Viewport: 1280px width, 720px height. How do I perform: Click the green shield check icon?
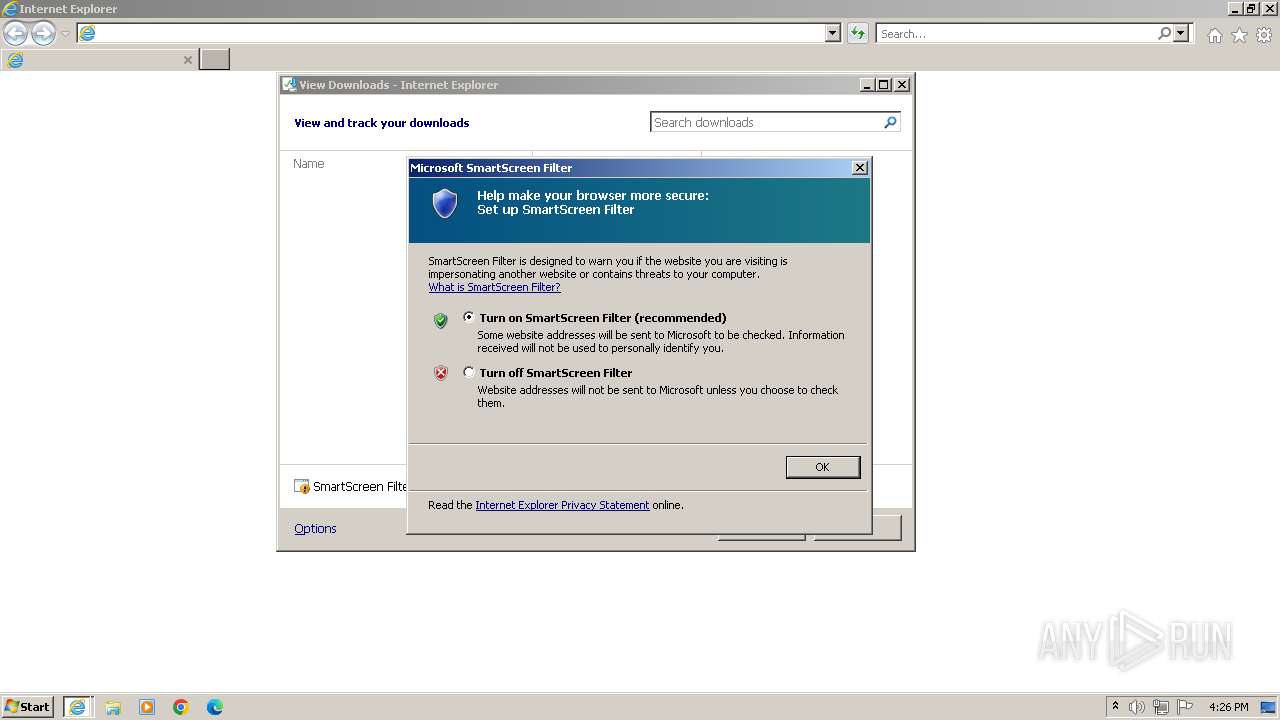(440, 320)
